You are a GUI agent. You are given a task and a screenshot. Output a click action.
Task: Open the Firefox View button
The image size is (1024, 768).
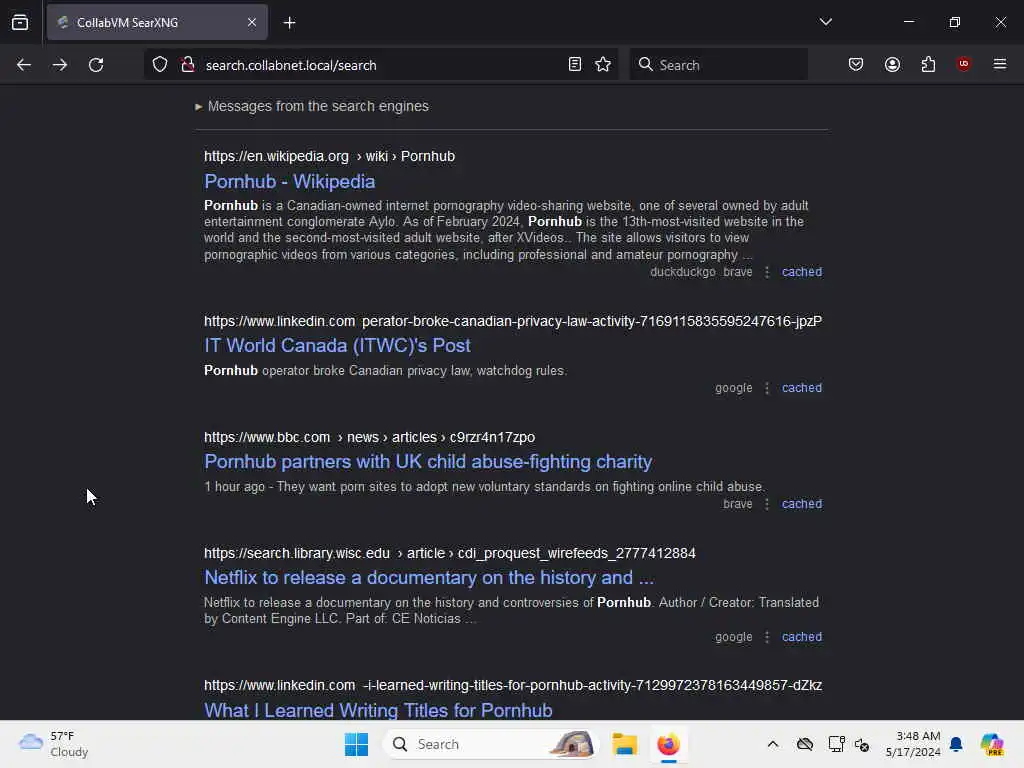point(20,23)
